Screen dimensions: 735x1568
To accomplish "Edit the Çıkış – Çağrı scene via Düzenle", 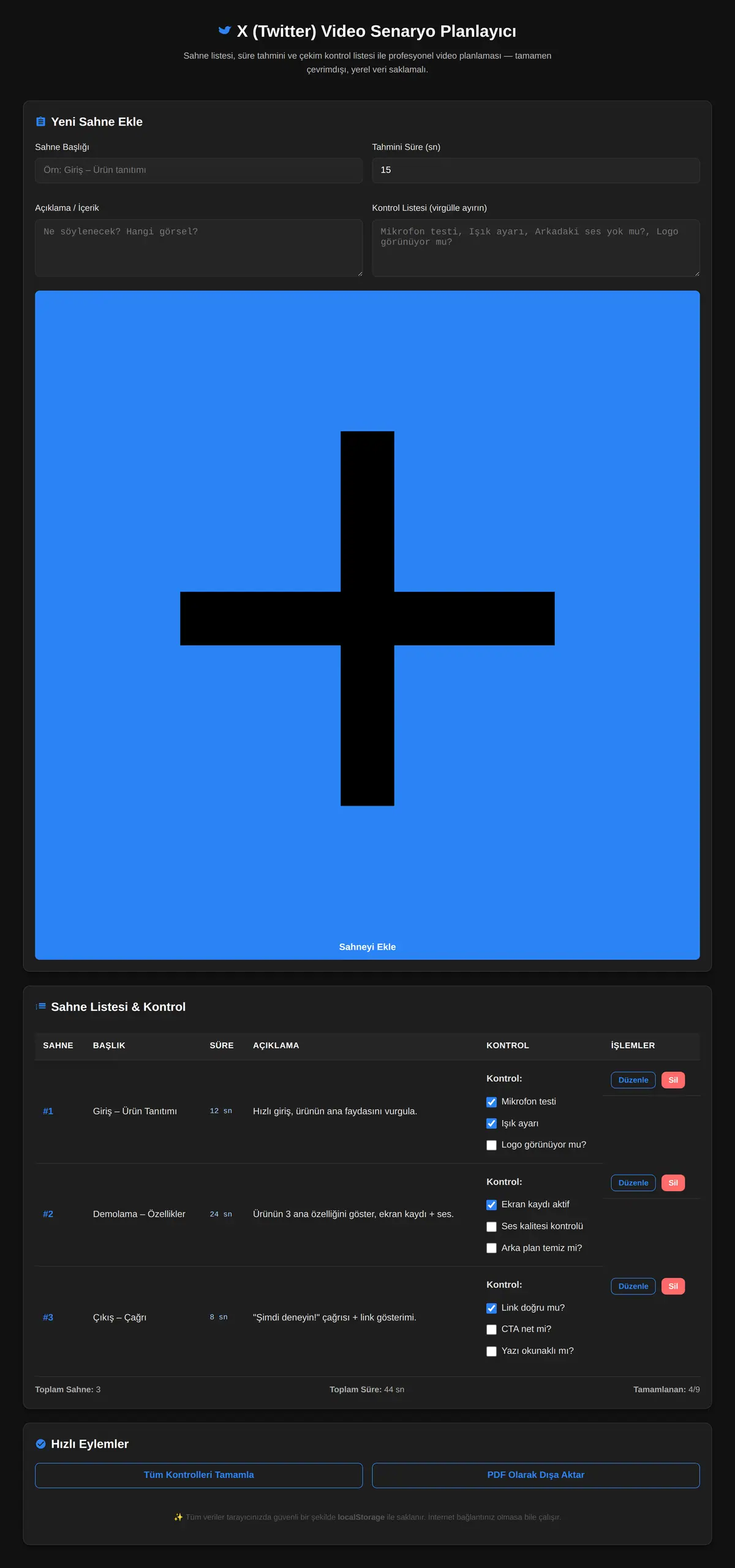I will [x=633, y=1286].
